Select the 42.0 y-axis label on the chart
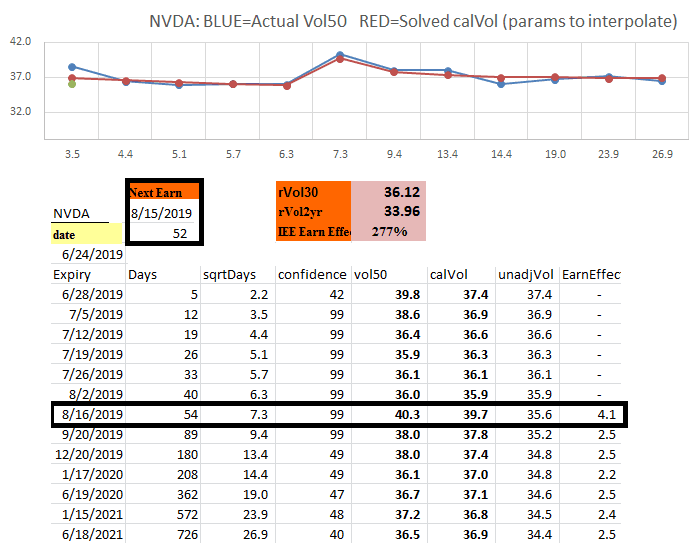Viewport: 694px width, 544px height. (20, 42)
